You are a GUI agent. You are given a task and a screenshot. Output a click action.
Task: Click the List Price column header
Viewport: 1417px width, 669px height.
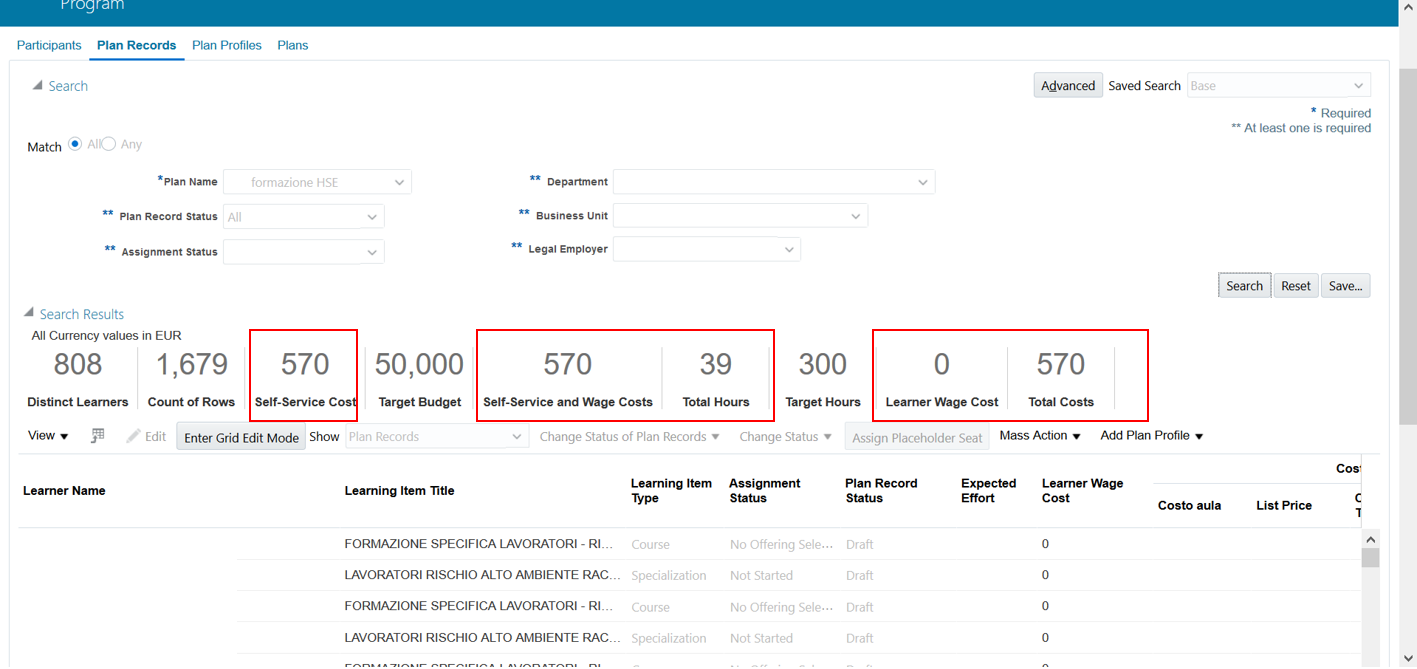point(1284,505)
